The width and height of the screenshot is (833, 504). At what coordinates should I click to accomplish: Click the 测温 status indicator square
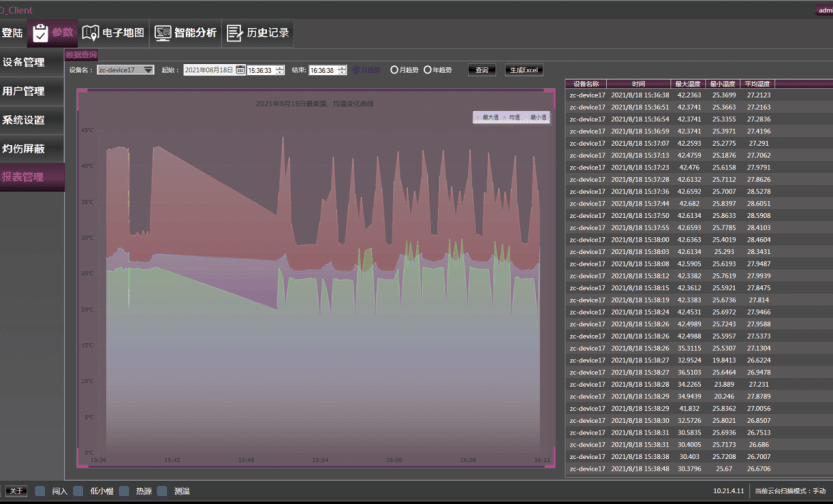pos(163,491)
